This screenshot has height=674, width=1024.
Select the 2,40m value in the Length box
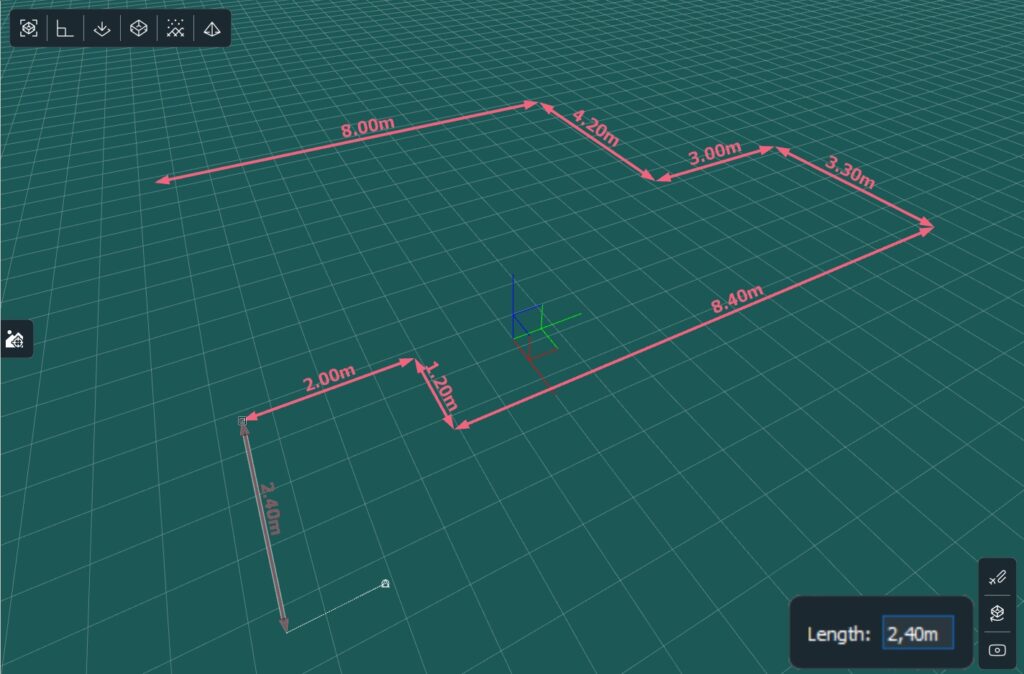pos(918,633)
